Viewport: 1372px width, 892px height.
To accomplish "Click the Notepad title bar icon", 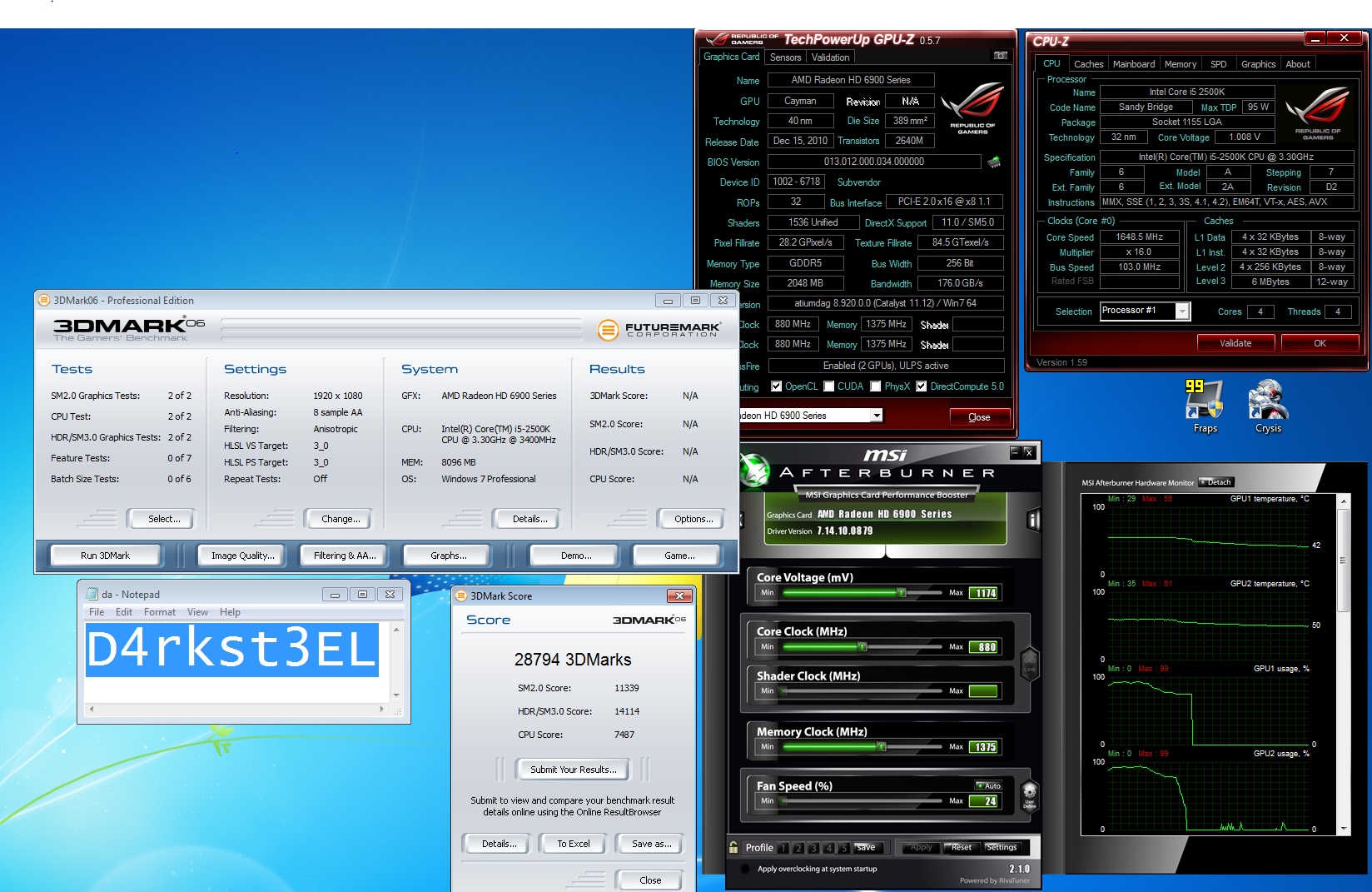I will [92, 594].
